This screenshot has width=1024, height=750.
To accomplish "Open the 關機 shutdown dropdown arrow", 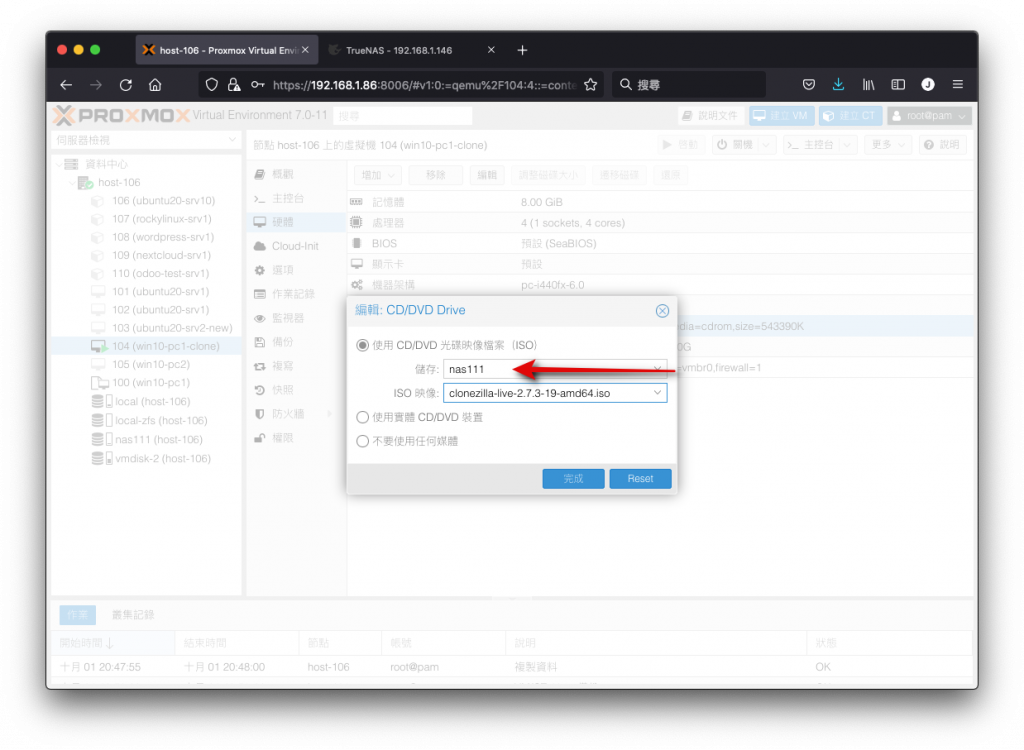I will click(767, 144).
